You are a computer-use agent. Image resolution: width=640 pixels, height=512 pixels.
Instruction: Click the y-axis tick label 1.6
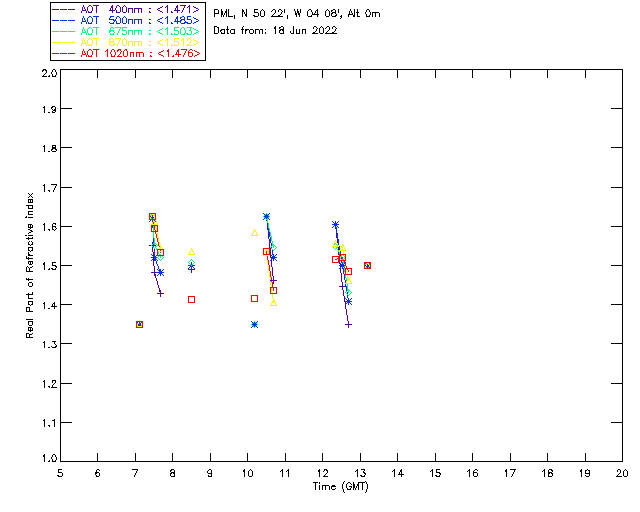pos(49,227)
